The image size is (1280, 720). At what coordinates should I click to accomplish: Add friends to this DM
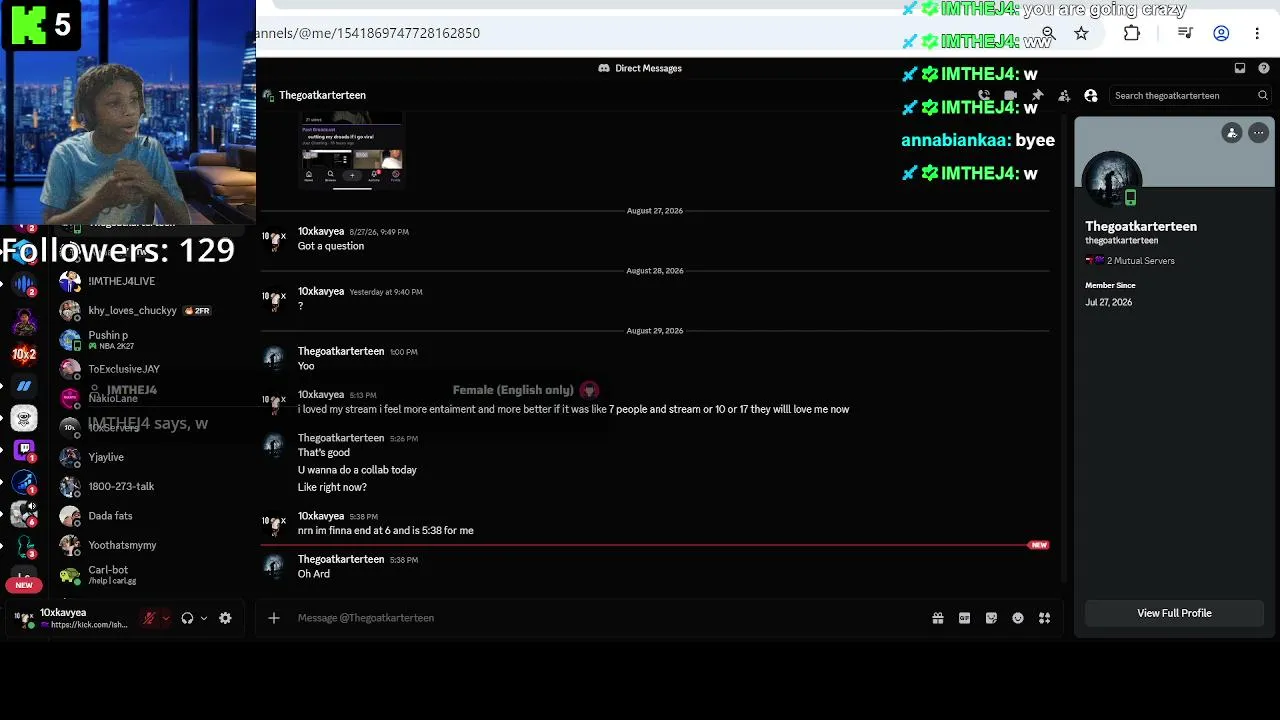click(1064, 96)
